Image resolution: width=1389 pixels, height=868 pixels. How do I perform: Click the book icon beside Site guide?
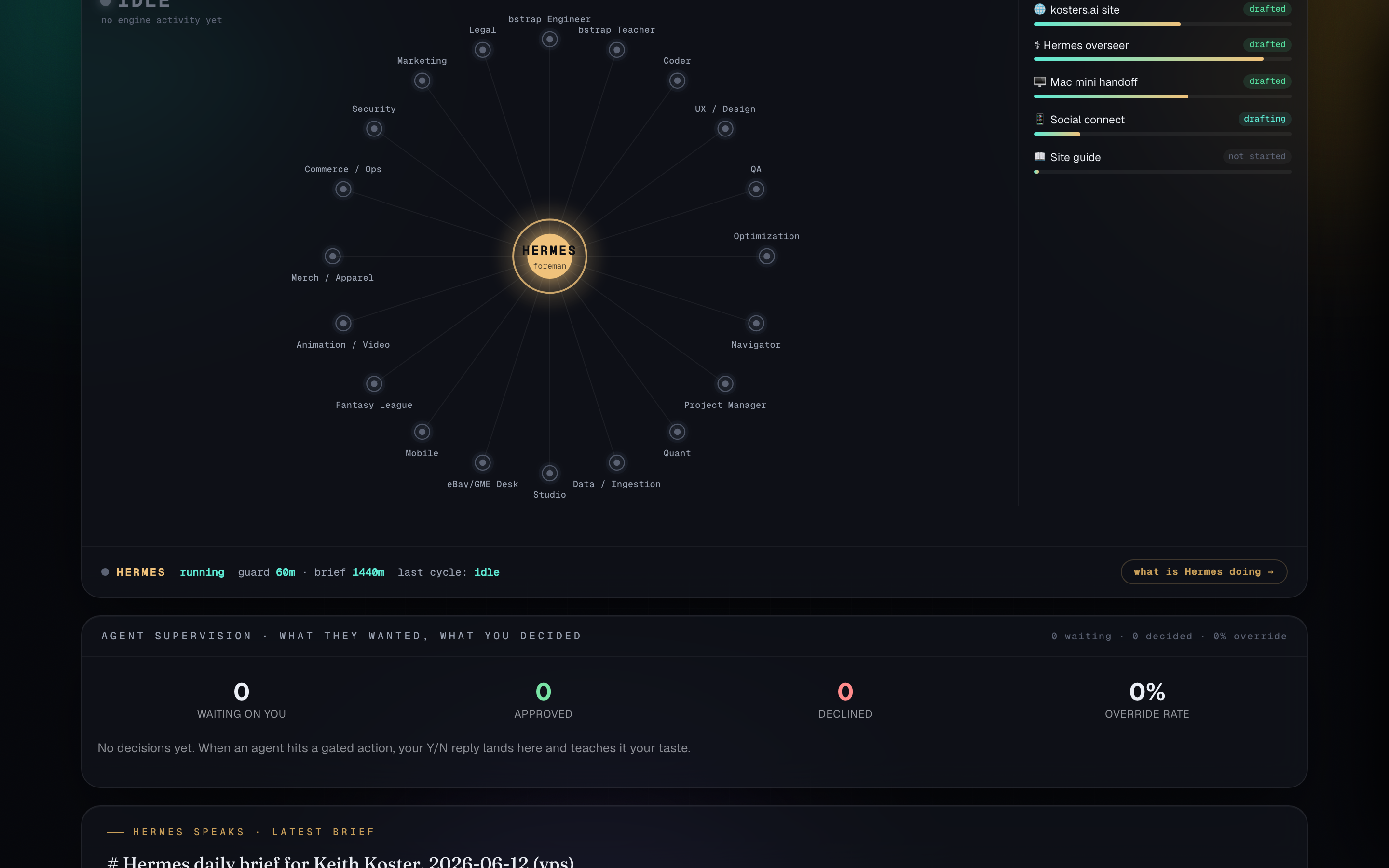(1039, 157)
